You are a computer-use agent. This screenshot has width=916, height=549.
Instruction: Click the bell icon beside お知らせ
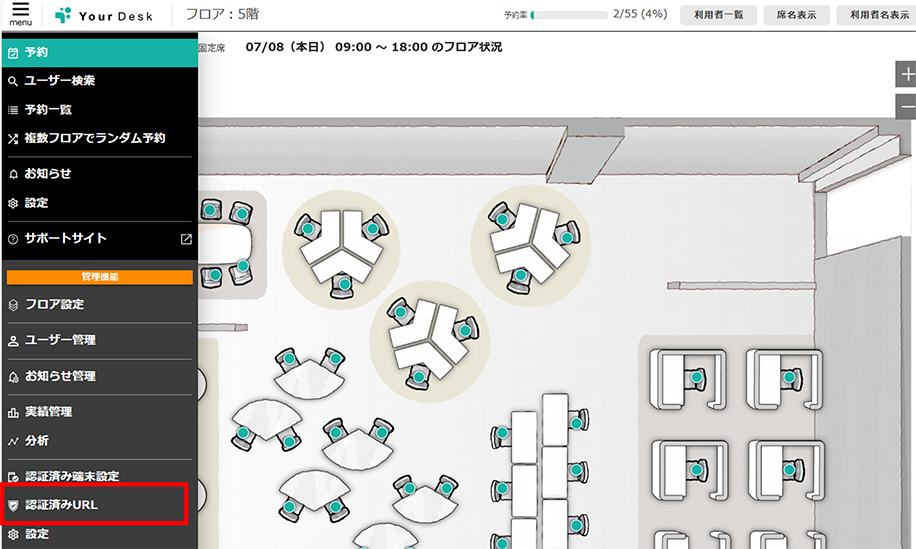(13, 174)
